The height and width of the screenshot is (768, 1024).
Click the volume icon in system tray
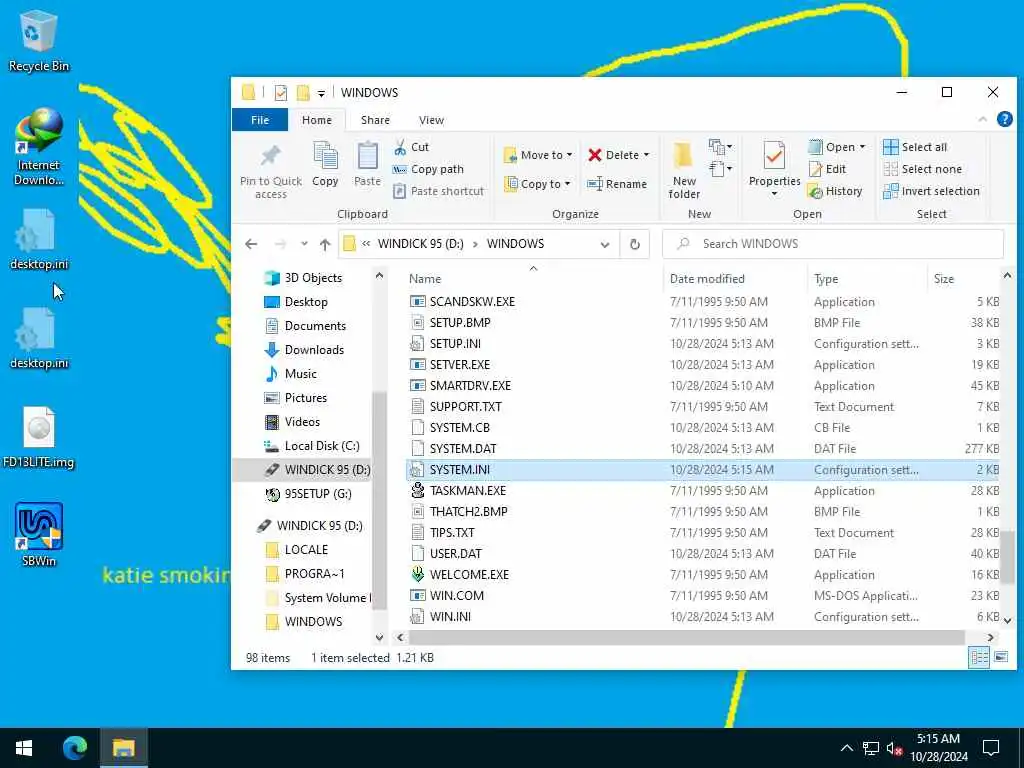tap(894, 748)
